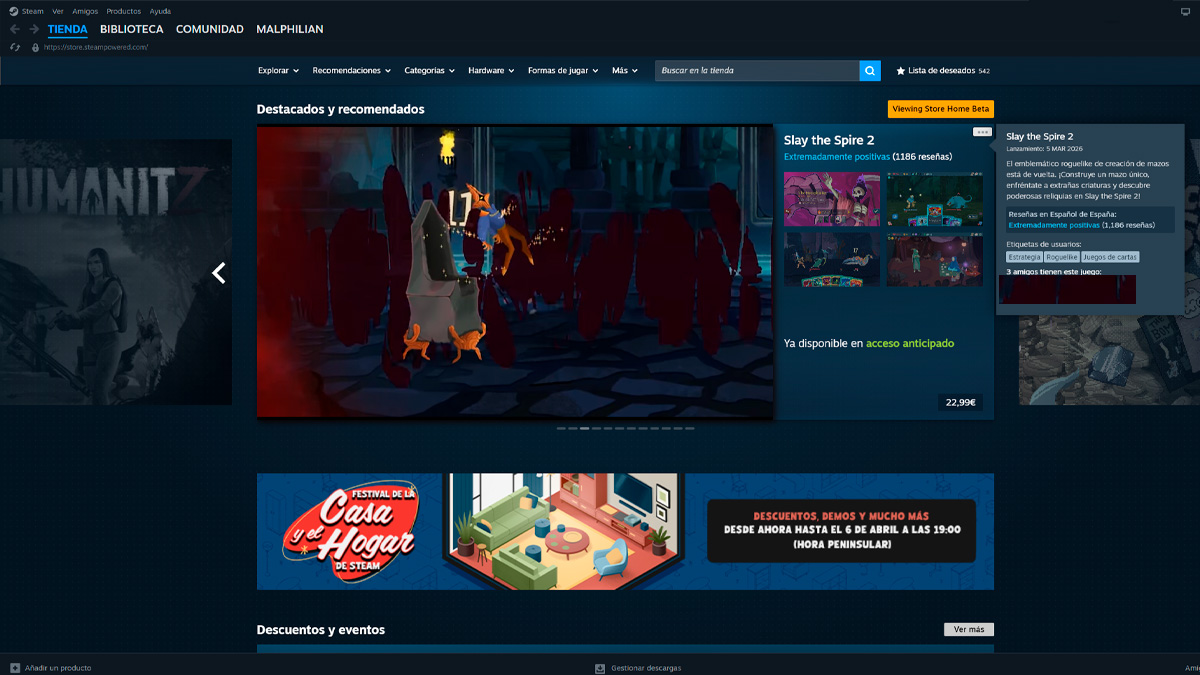Click the Añadir un producto plus icon
Screen dimensions: 1200x675
[16, 667]
